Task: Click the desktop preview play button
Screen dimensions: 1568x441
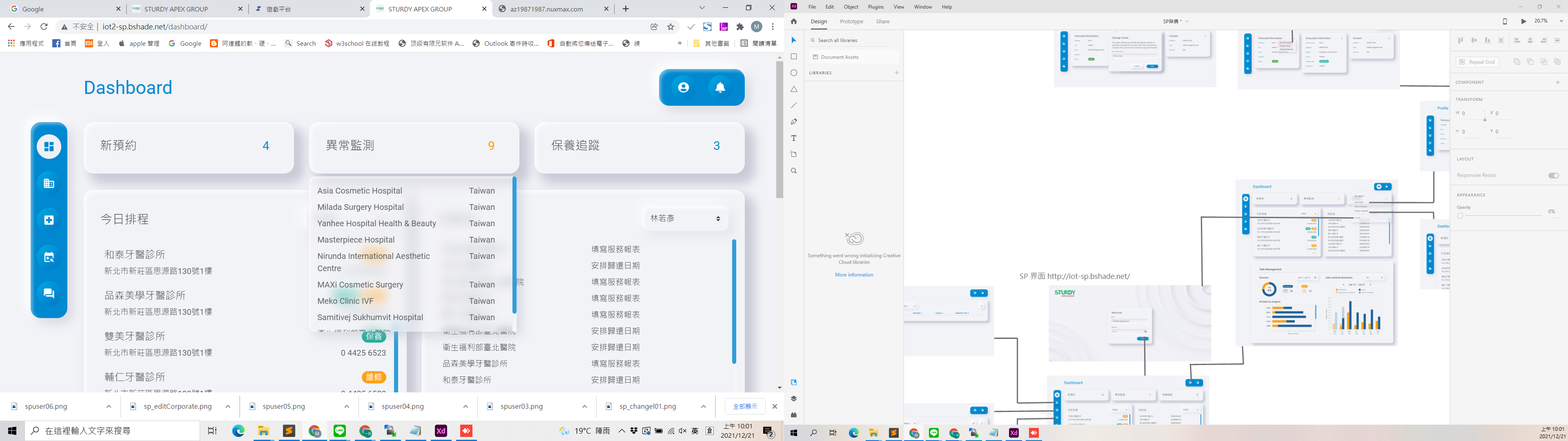Action: tap(1523, 21)
